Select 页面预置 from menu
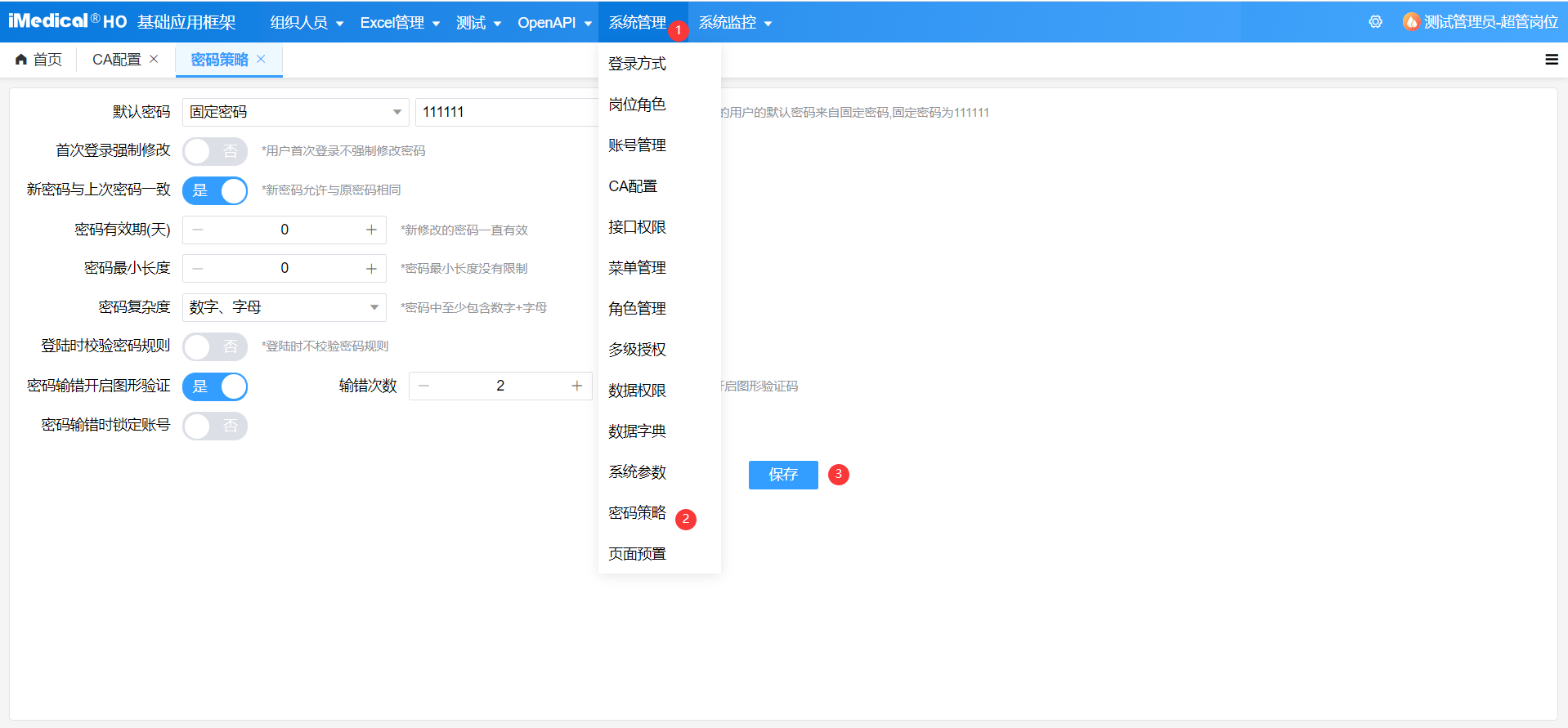Viewport: 1568px width, 728px height. point(660,554)
